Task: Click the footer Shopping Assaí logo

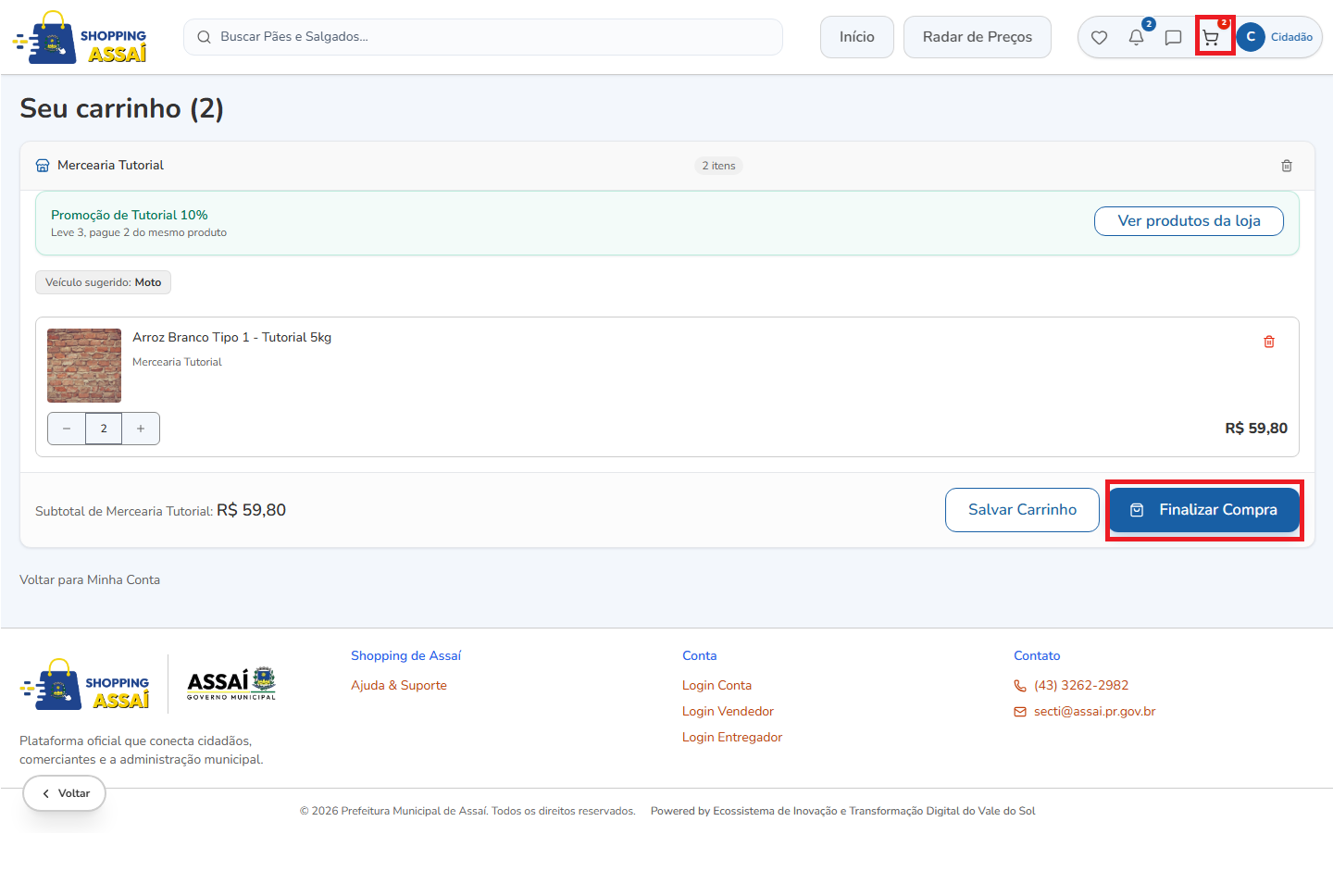Action: (x=84, y=685)
